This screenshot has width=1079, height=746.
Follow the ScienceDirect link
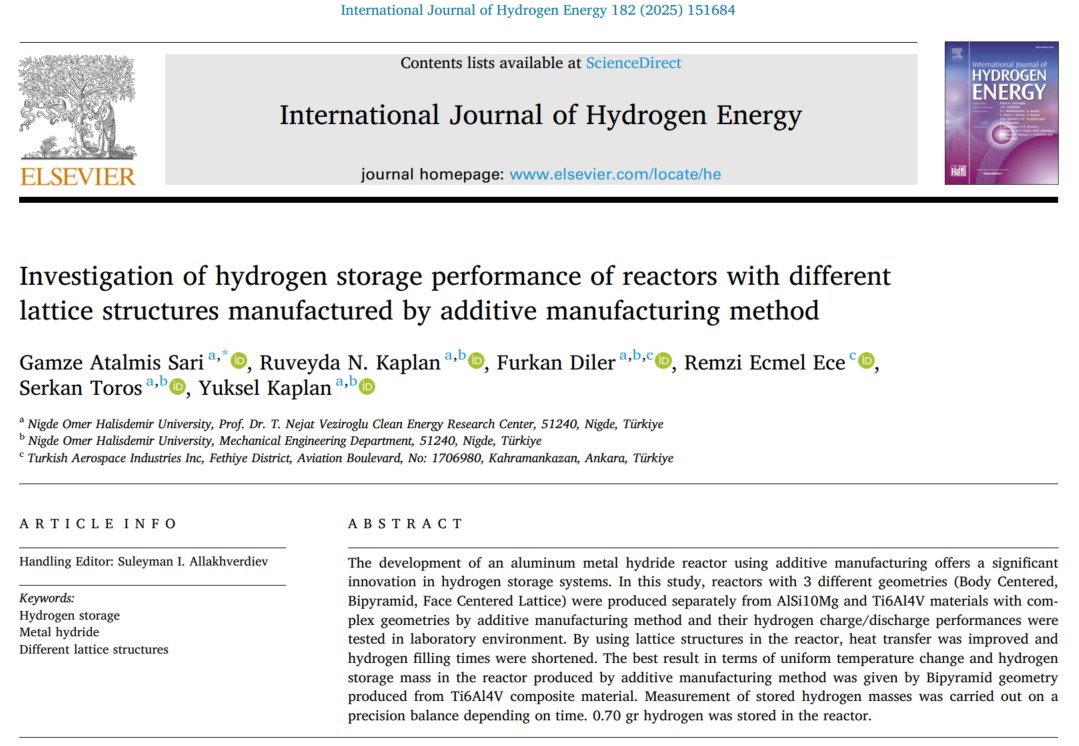click(633, 63)
